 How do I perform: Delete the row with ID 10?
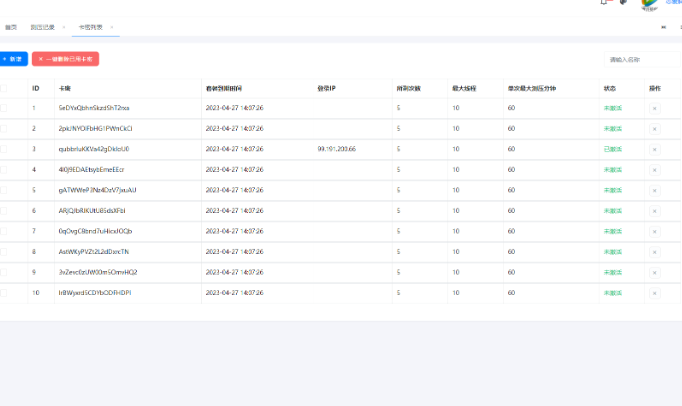(655, 293)
